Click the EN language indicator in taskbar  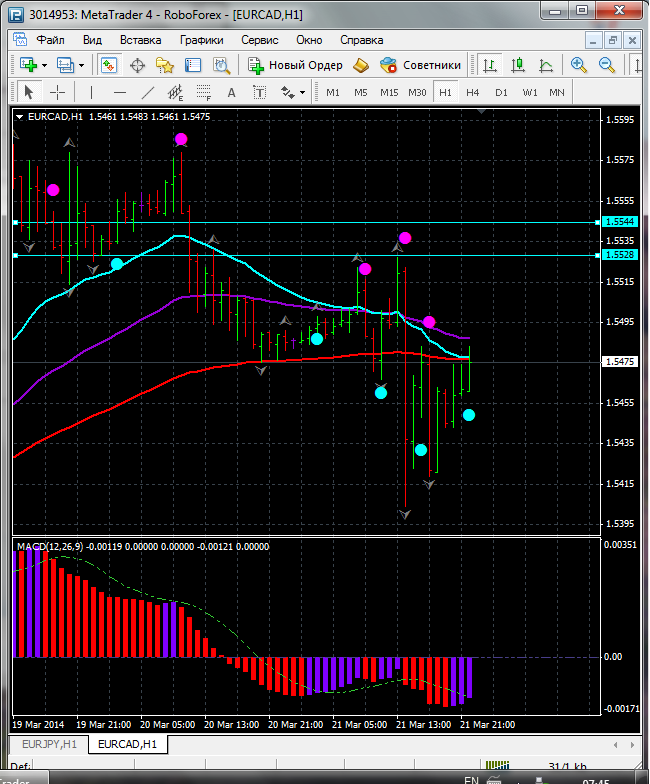(x=471, y=780)
